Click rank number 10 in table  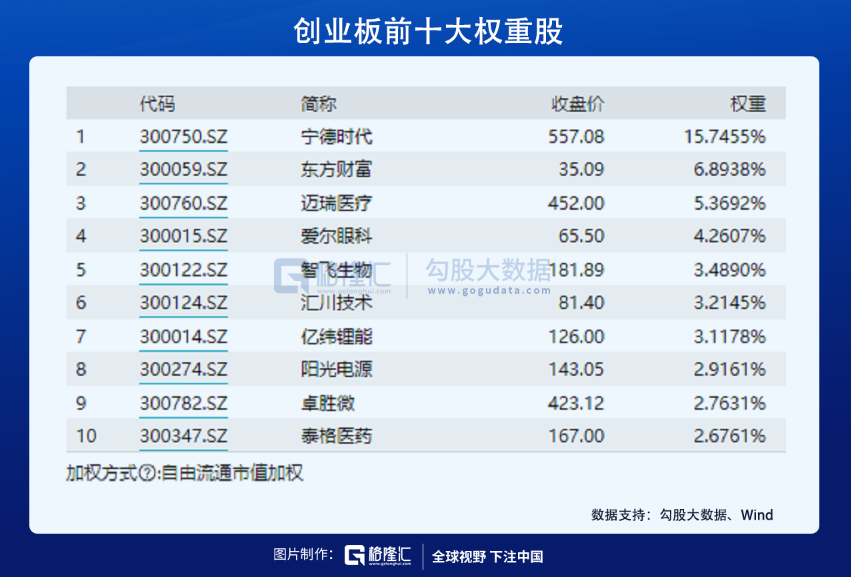(x=86, y=436)
